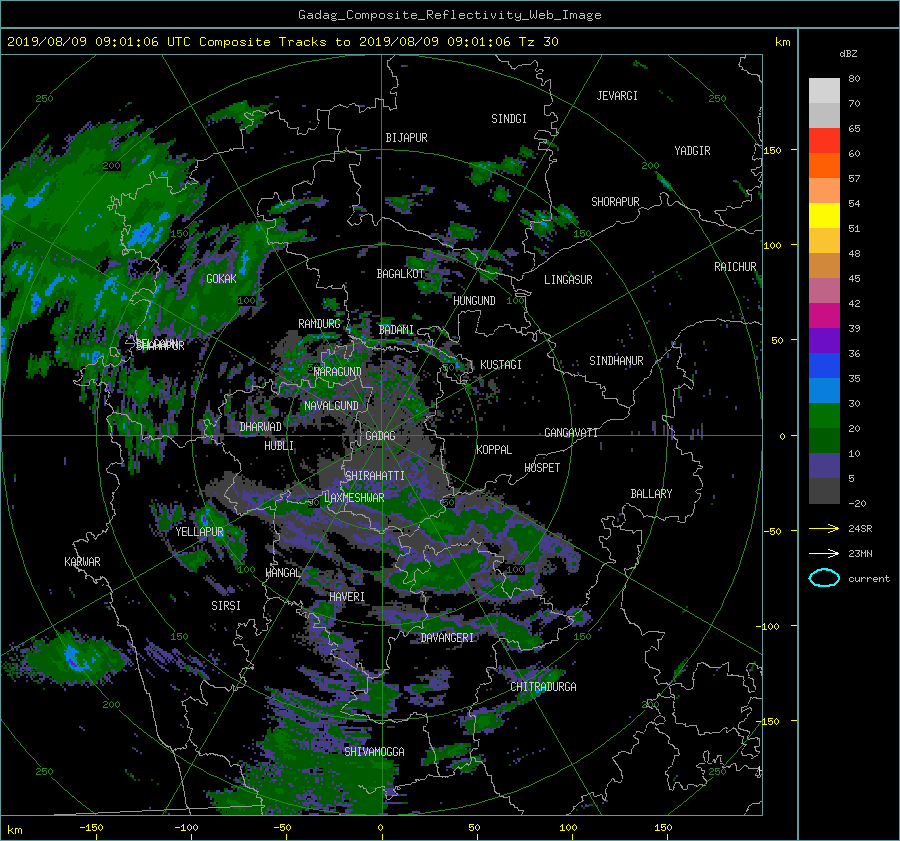
Task: Click the KUSTAGI city label
Action: pyautogui.click(x=501, y=365)
